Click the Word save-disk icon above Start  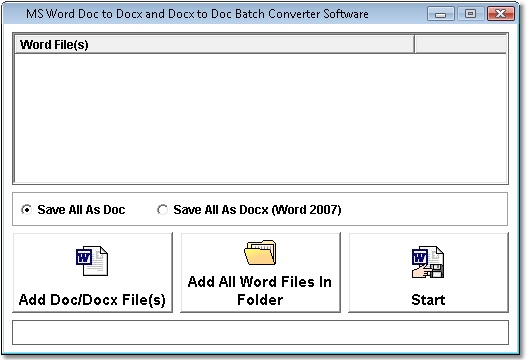click(428, 262)
